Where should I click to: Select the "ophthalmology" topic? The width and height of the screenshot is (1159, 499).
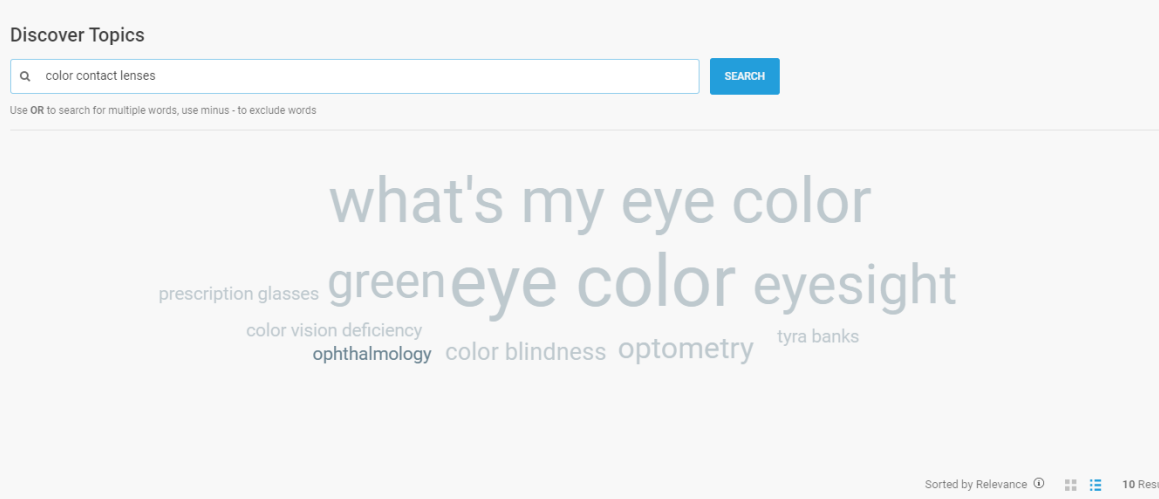(x=372, y=354)
